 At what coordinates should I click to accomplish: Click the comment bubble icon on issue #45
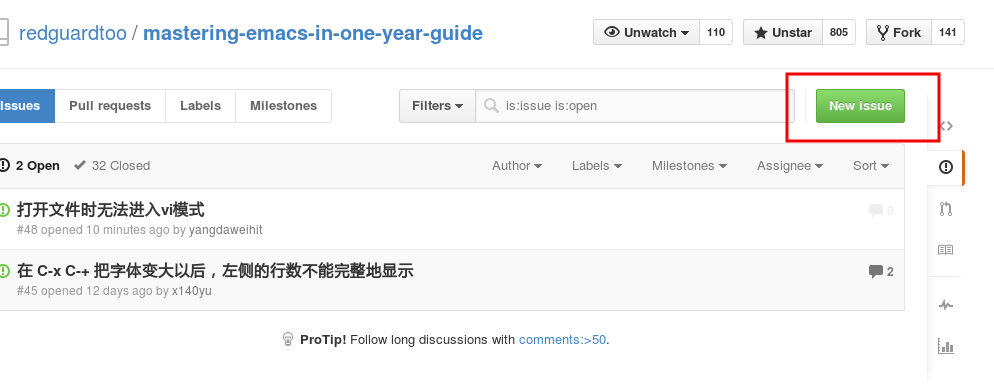click(876, 272)
